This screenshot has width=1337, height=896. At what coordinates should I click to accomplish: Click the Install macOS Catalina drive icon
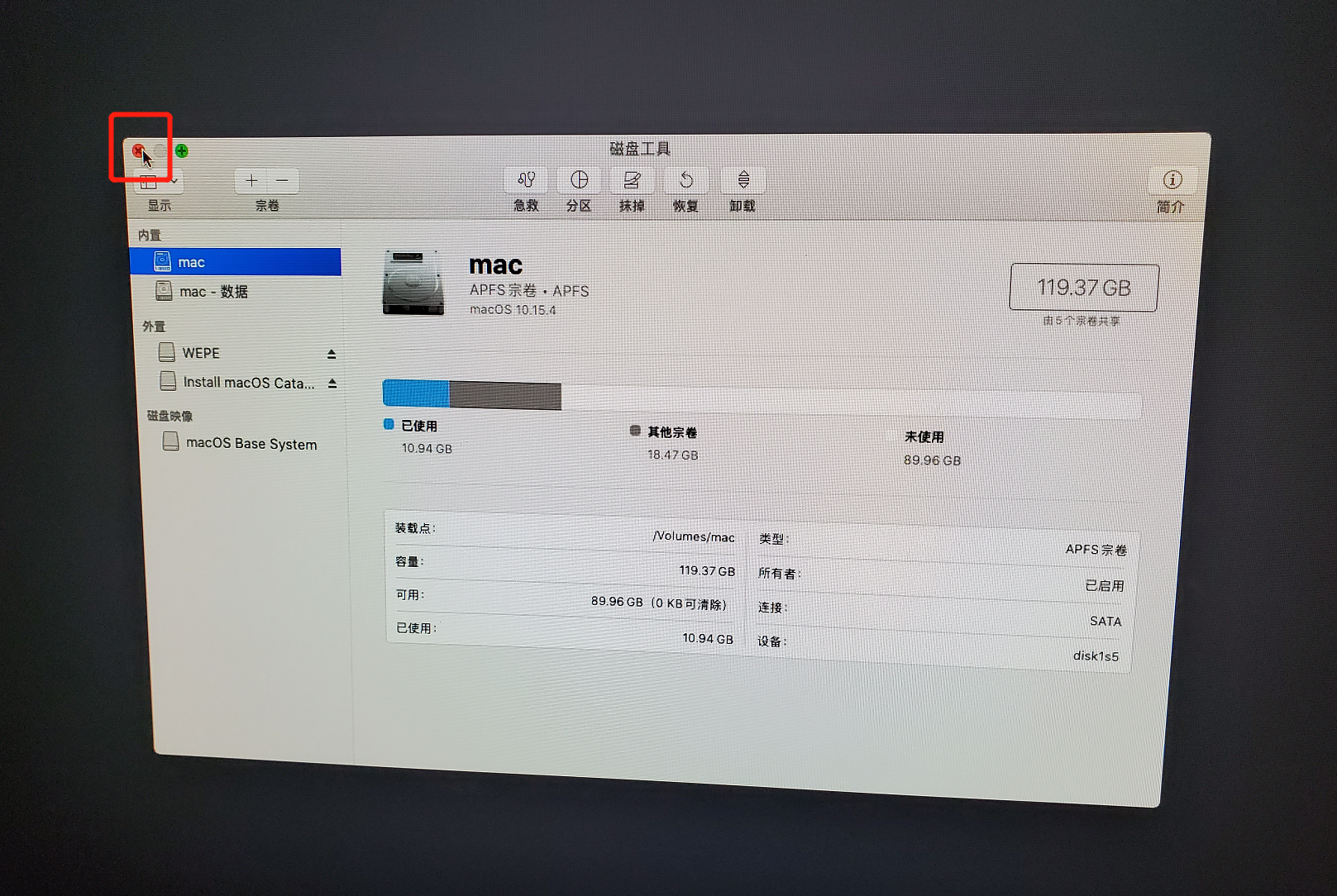(x=168, y=381)
